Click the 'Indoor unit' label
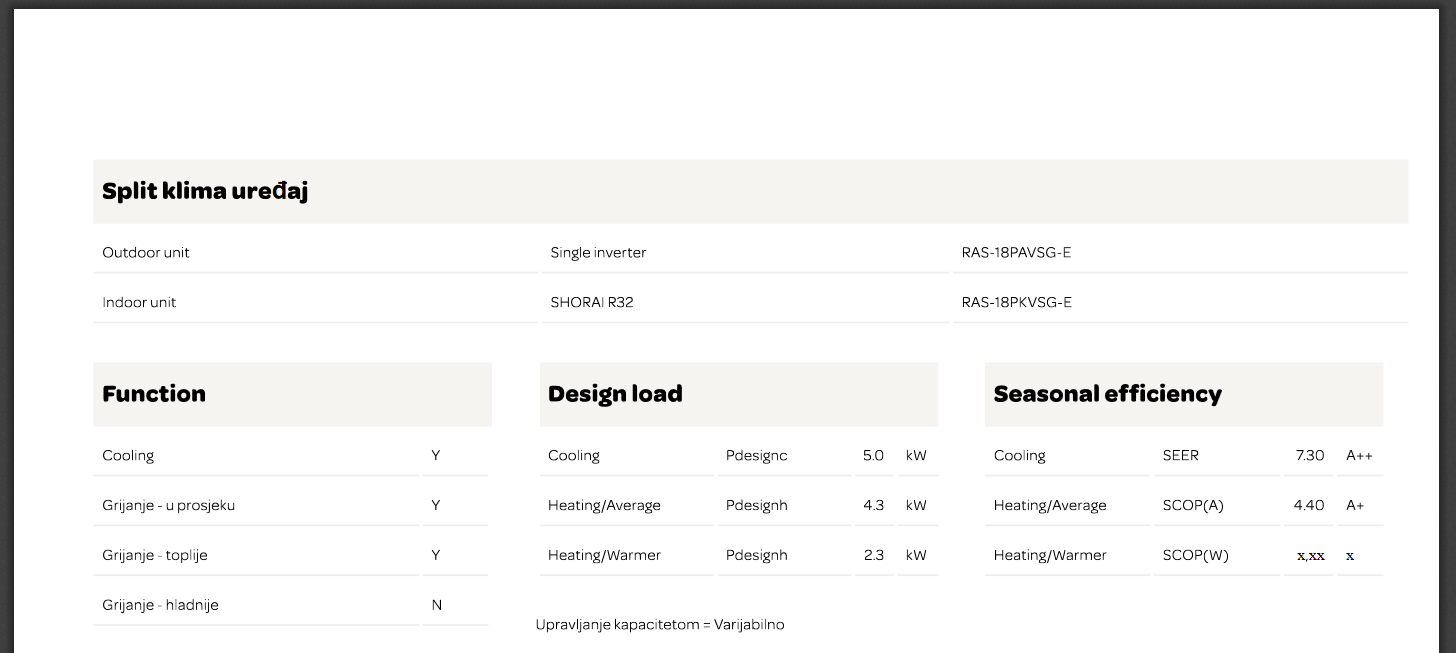 139,302
